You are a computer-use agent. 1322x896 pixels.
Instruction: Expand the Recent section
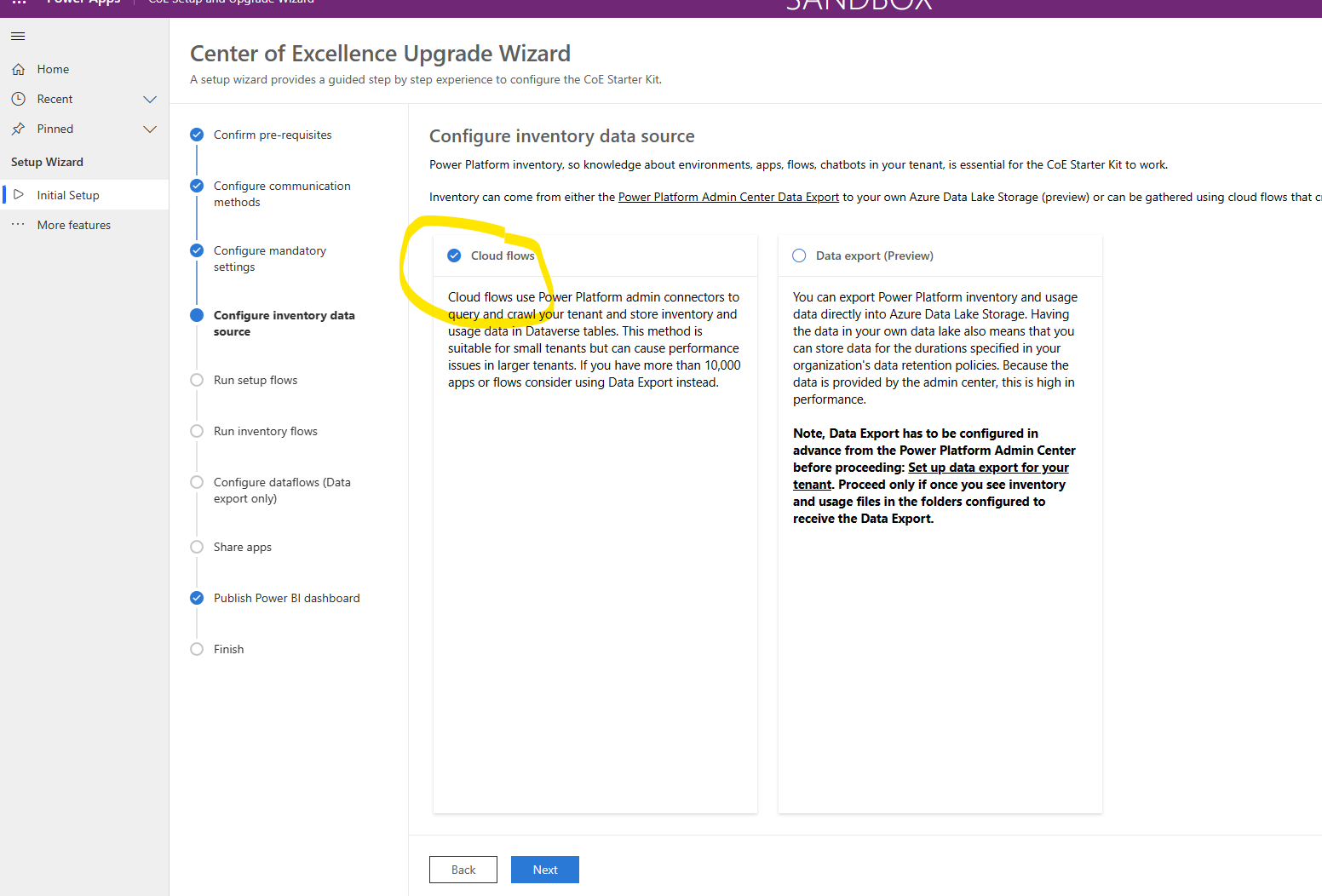coord(150,99)
